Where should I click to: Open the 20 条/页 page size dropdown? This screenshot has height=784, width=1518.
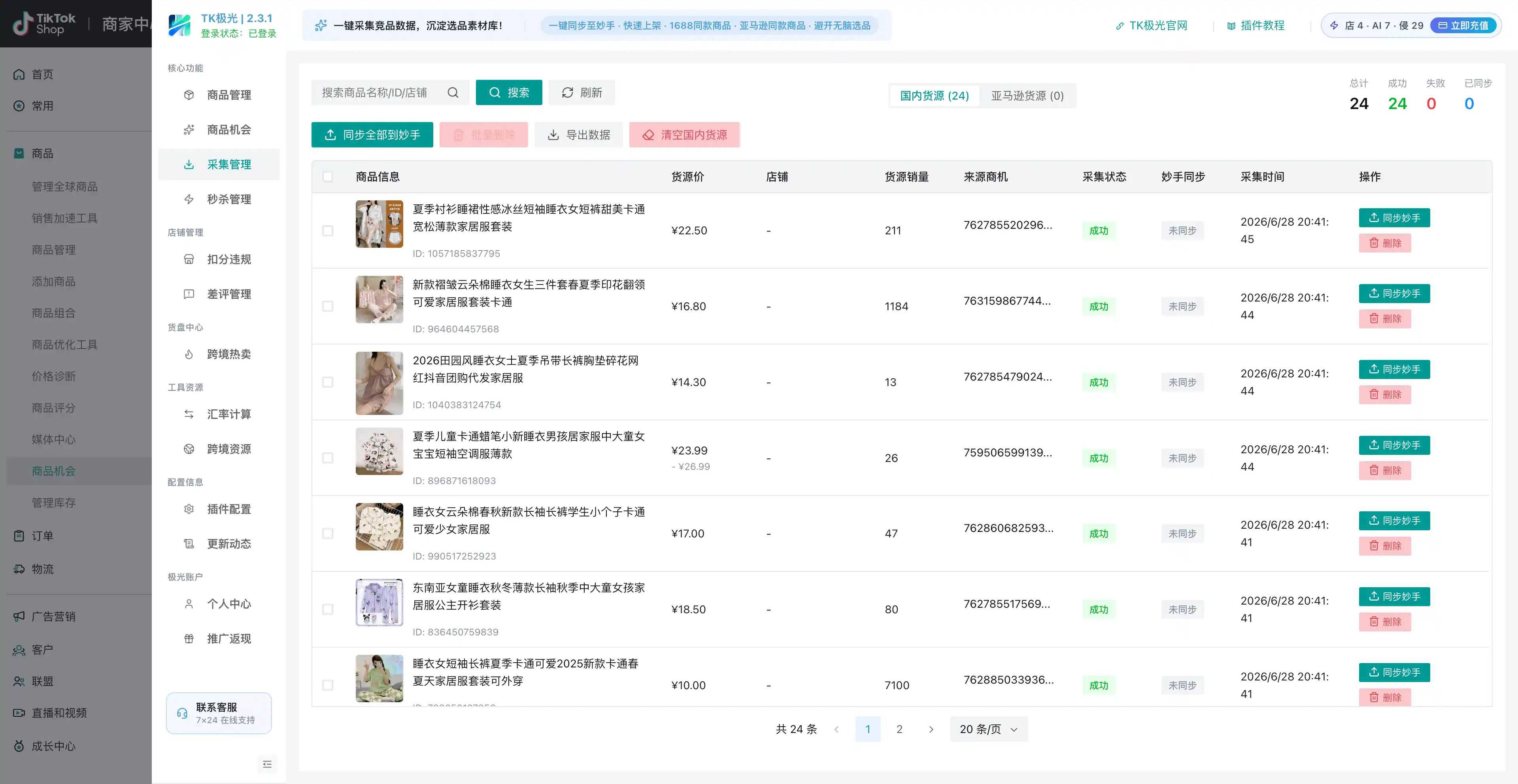[989, 729]
